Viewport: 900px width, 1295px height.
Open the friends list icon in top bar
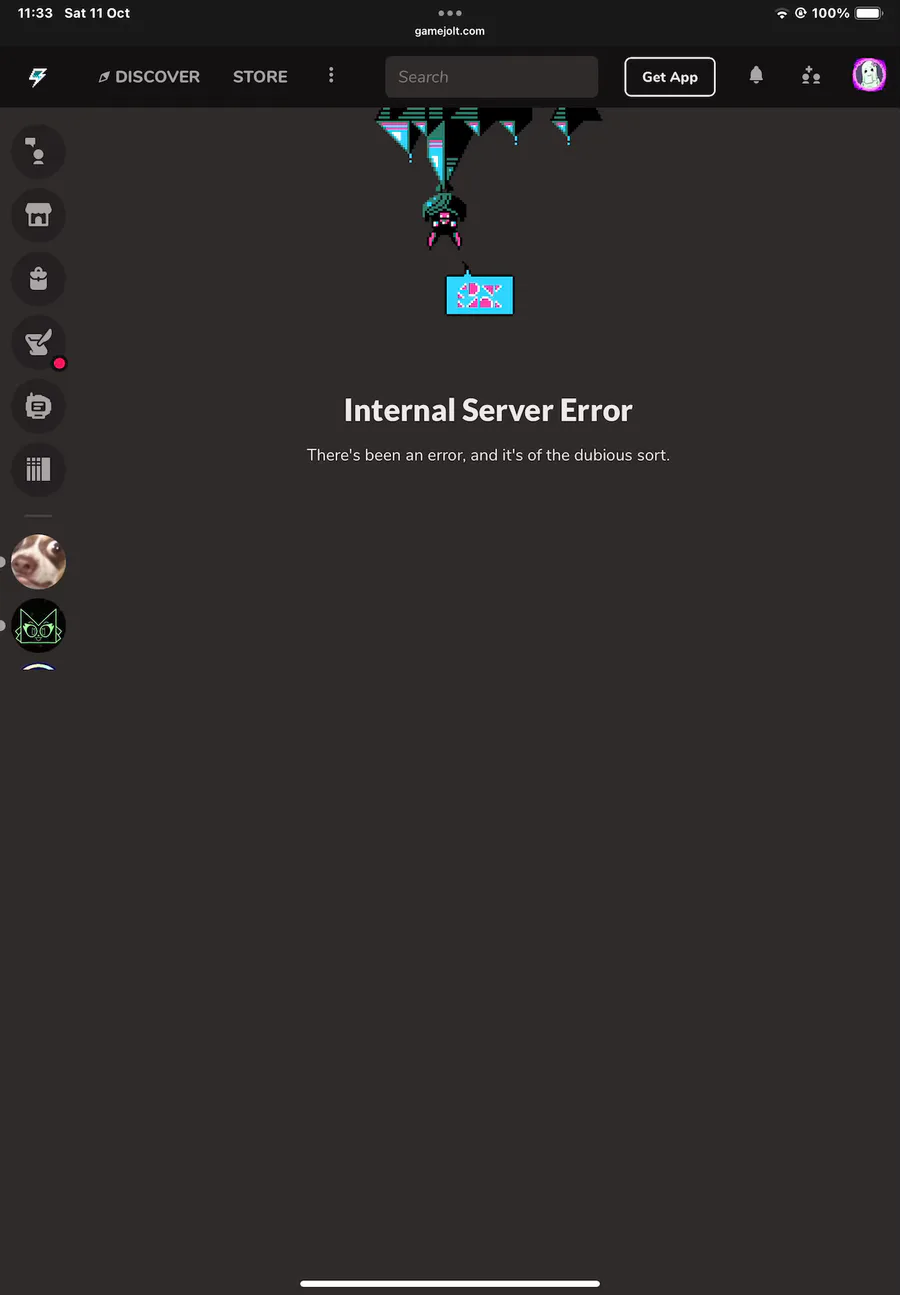pos(811,76)
